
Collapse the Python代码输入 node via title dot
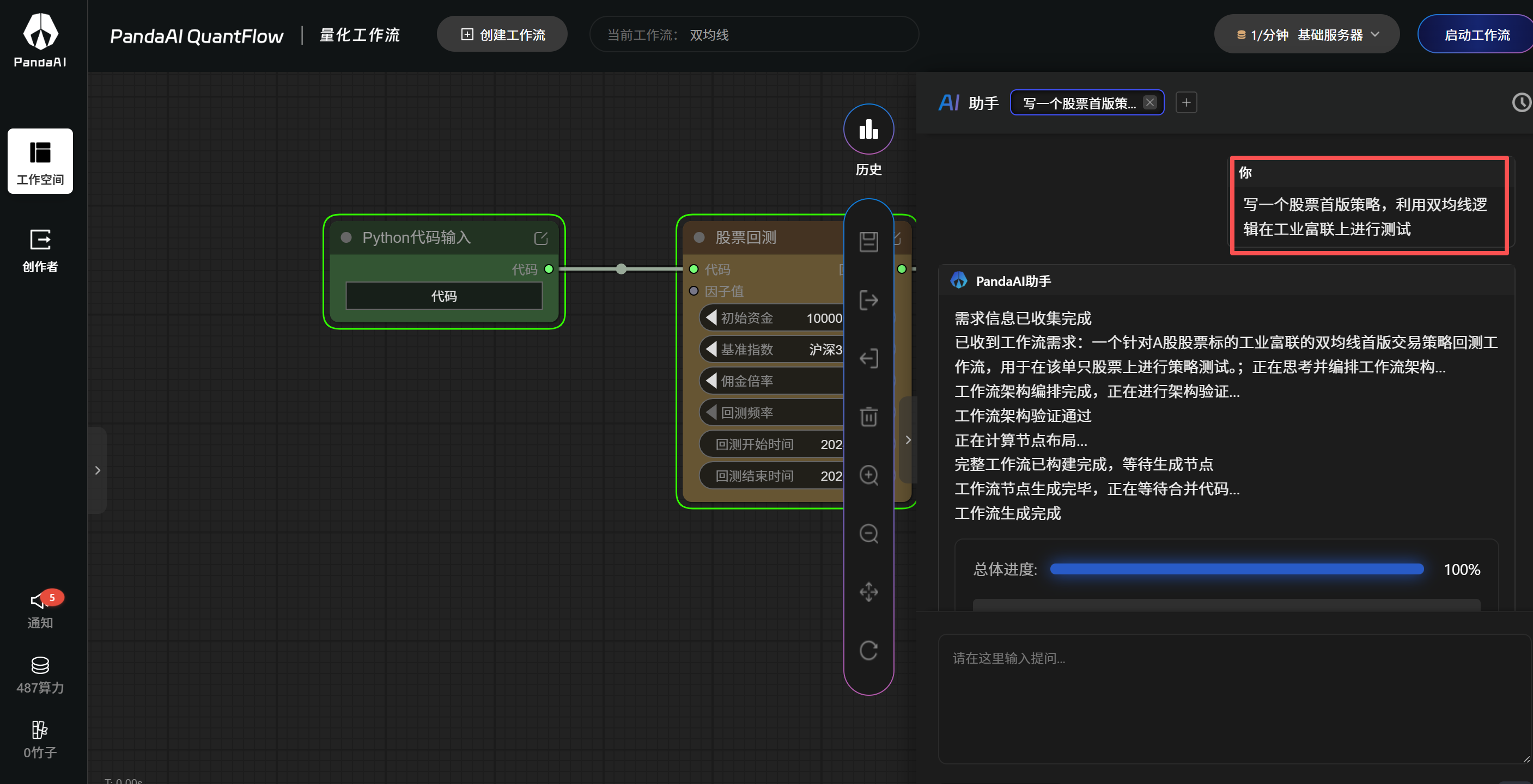click(x=346, y=237)
